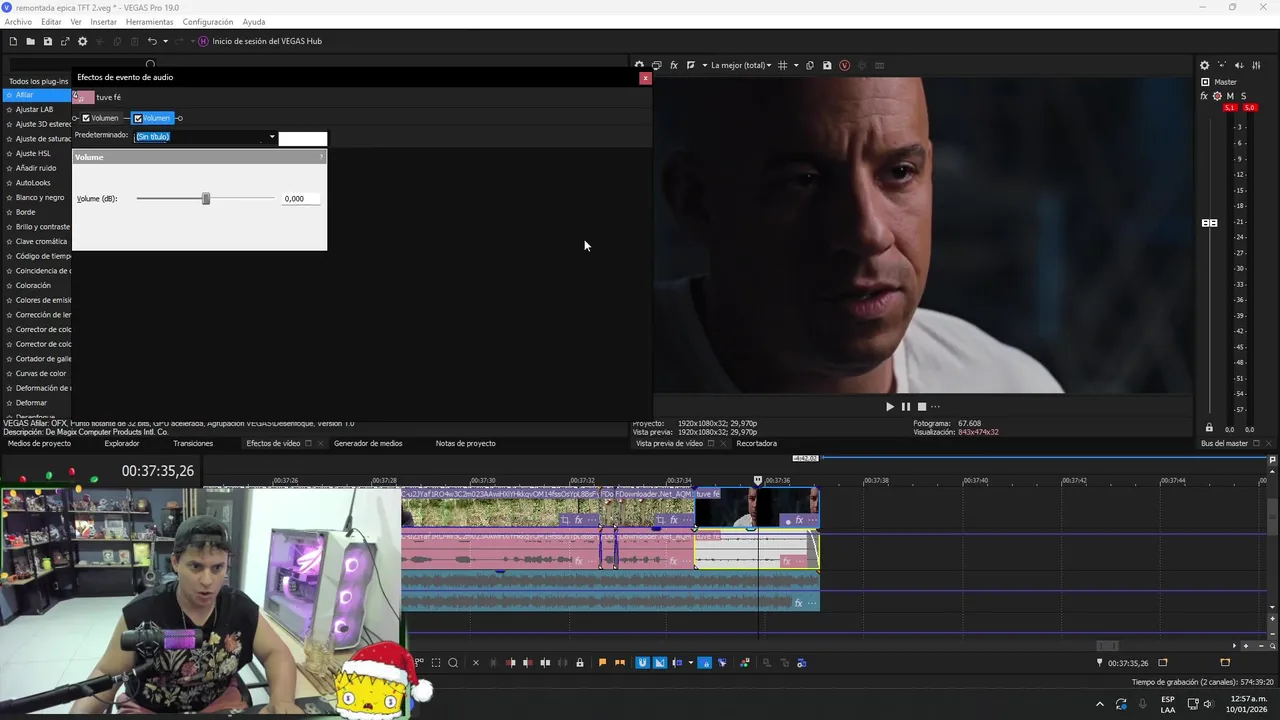
Task: Show hidden tray icons chevron
Action: click(1100, 704)
